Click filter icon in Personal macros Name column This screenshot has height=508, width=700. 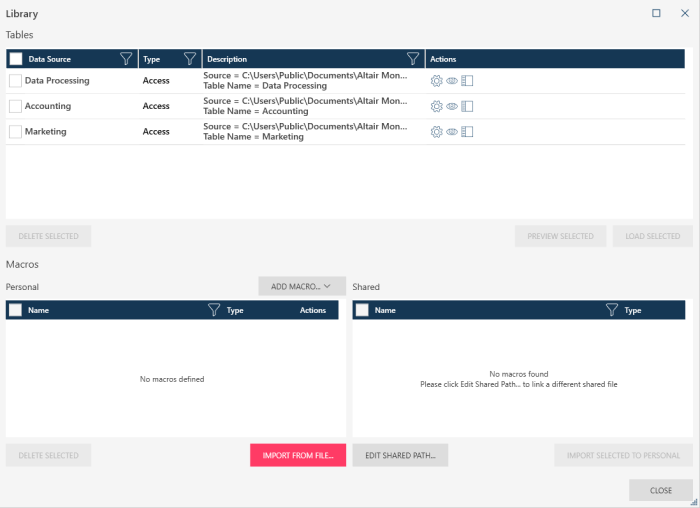(x=213, y=311)
